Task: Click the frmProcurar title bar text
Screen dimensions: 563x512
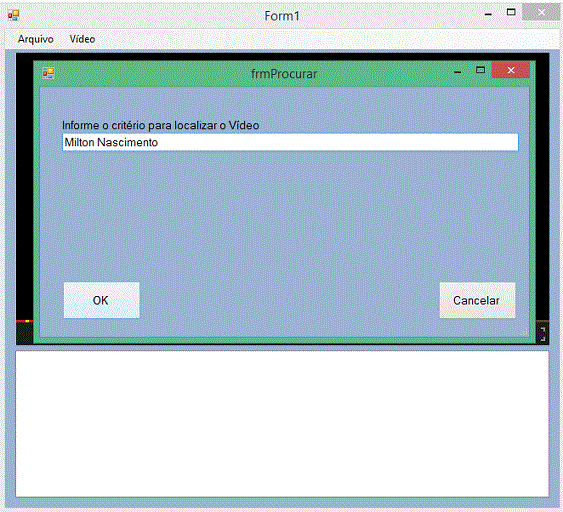Action: pos(284,74)
